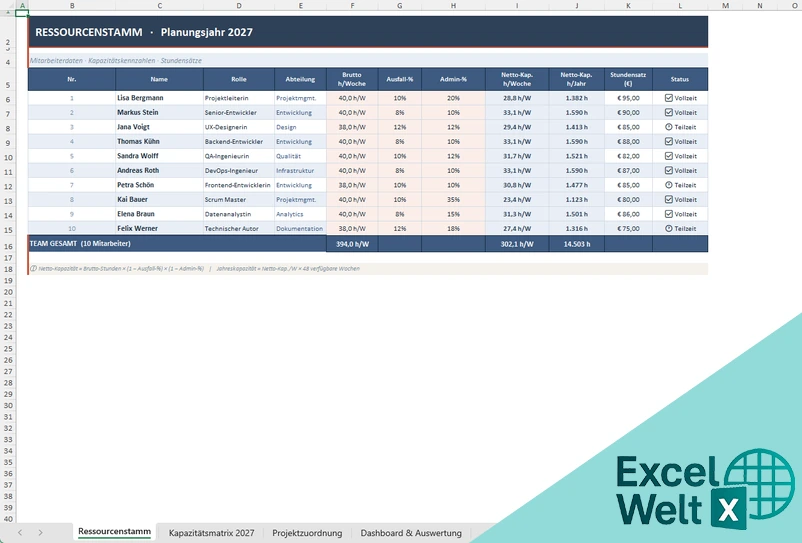Click the "Brutto h/Woche" heading cell
Image resolution: width=802 pixels, height=543 pixels.
pyautogui.click(x=352, y=79)
